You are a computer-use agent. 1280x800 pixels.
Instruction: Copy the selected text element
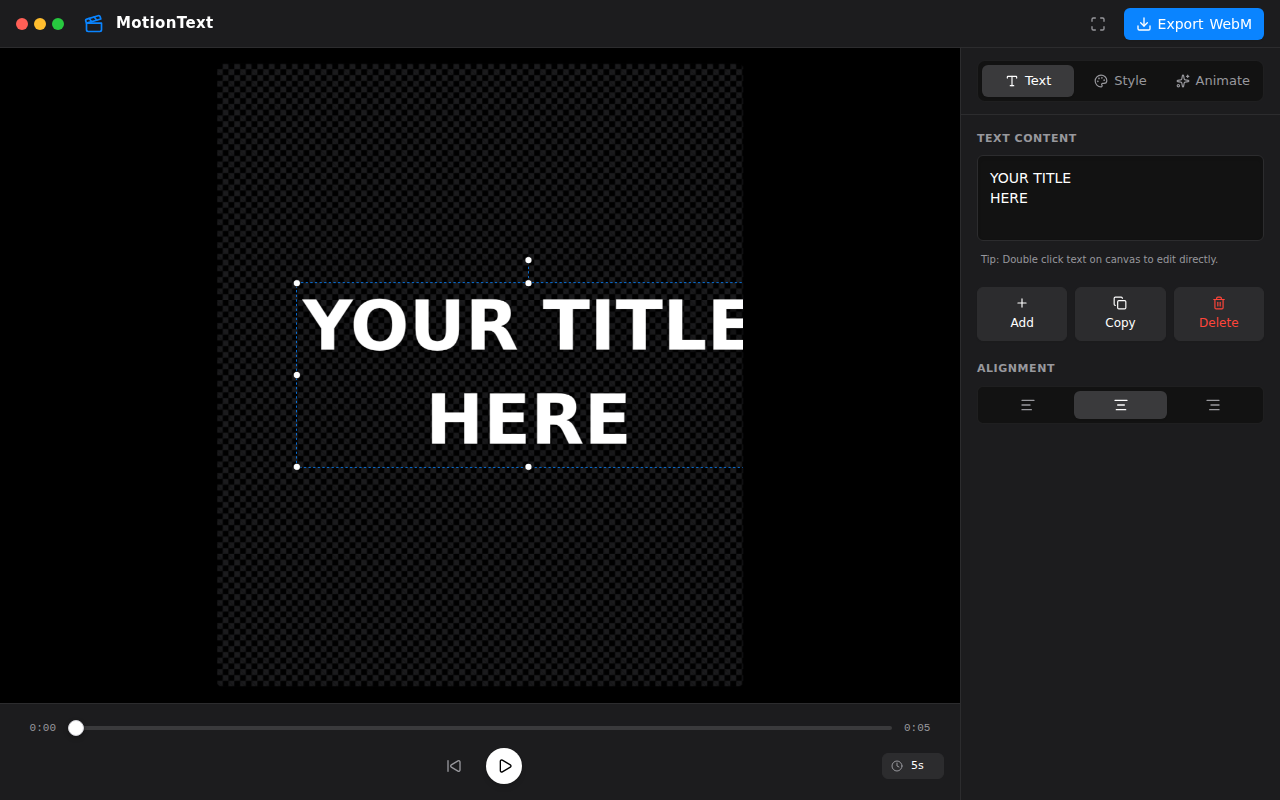pyautogui.click(x=1120, y=314)
